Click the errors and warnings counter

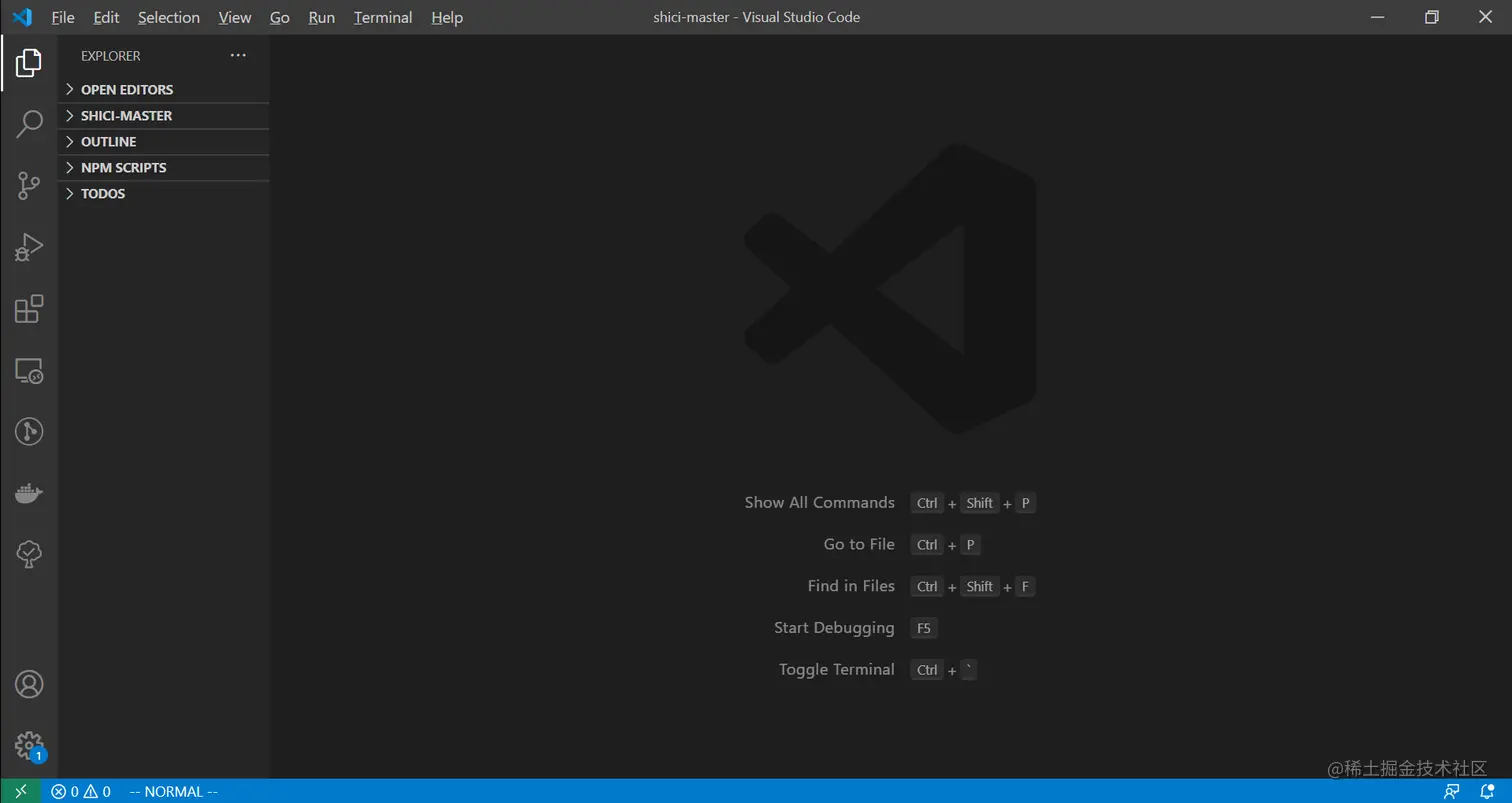click(x=80, y=791)
